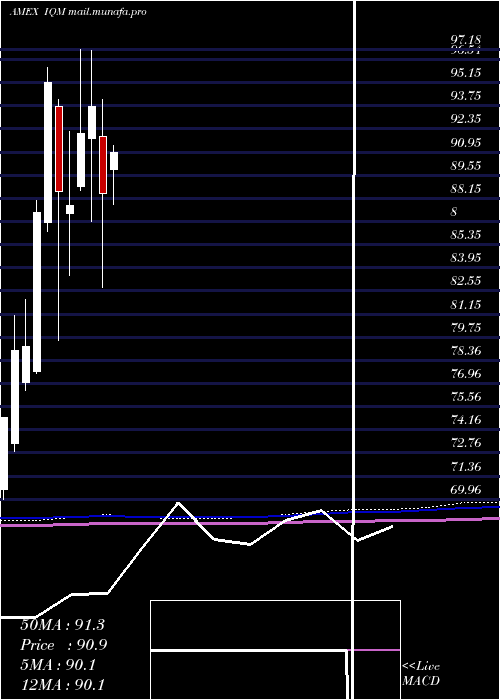Click the 12MA : 90.1 readout
The image size is (500, 700).
(x=62, y=684)
